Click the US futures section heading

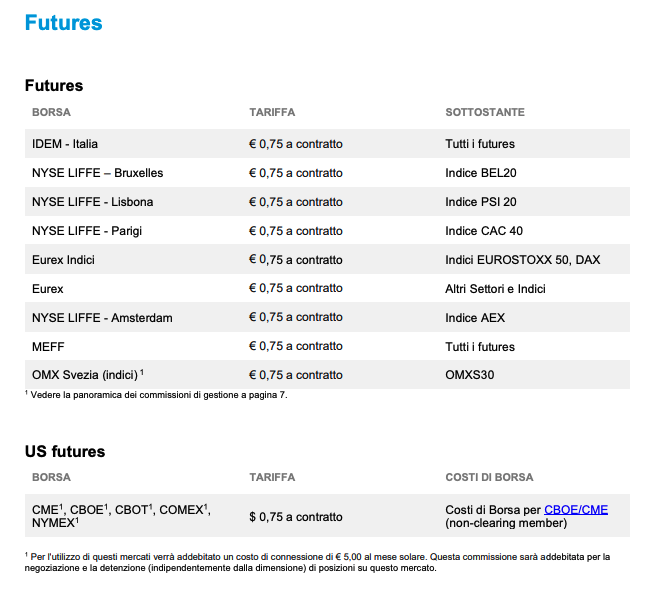65,451
